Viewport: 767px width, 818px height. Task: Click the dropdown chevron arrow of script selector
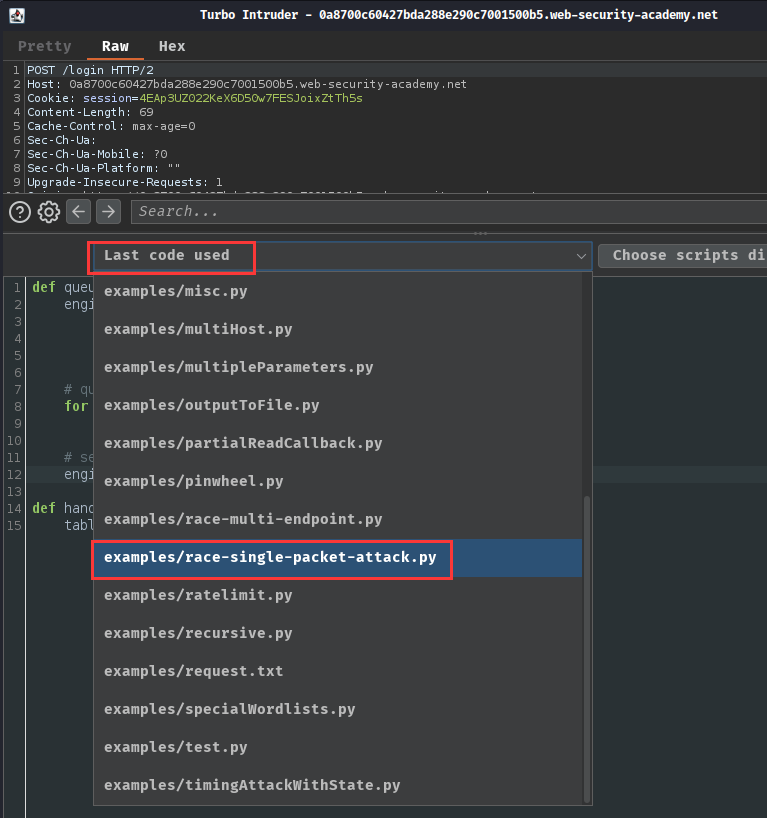click(x=581, y=256)
